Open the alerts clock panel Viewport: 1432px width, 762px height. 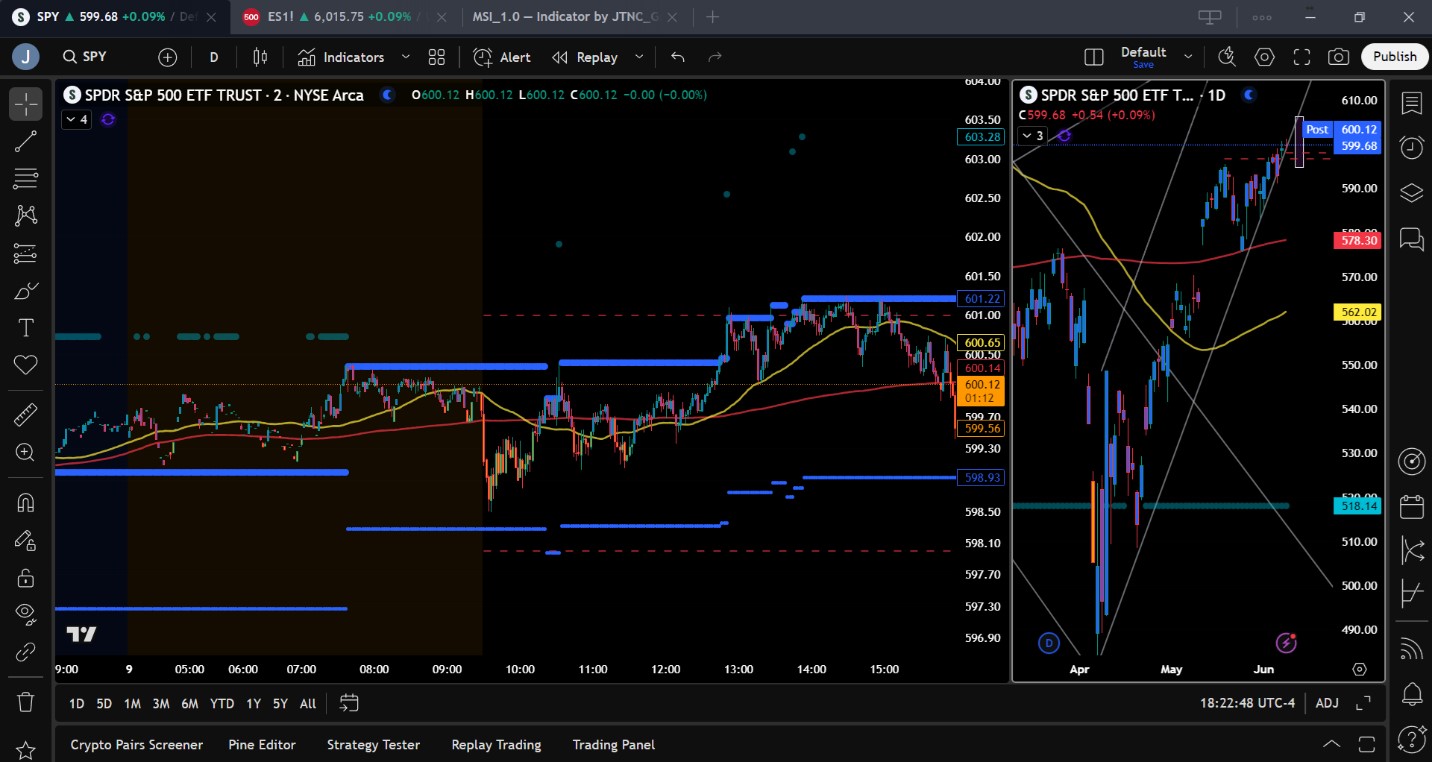pos(1412,148)
